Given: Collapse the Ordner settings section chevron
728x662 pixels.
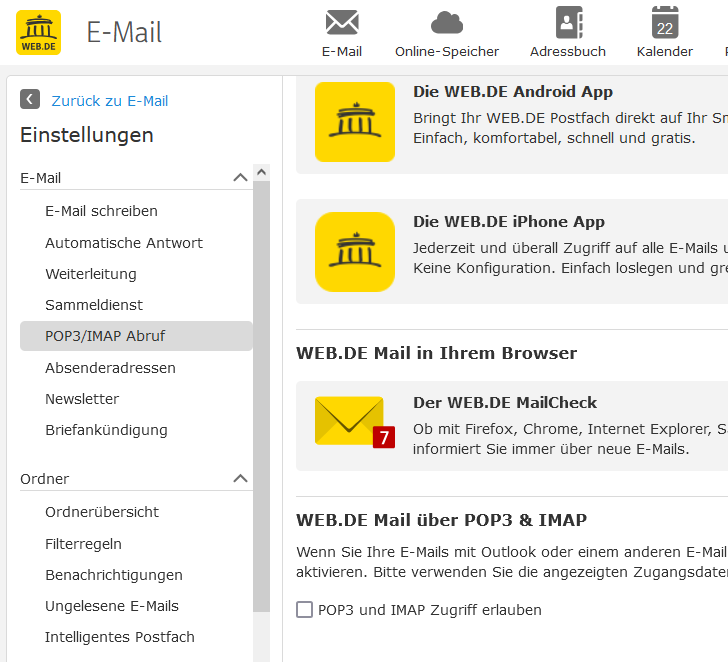Looking at the screenshot, I should click(x=240, y=478).
